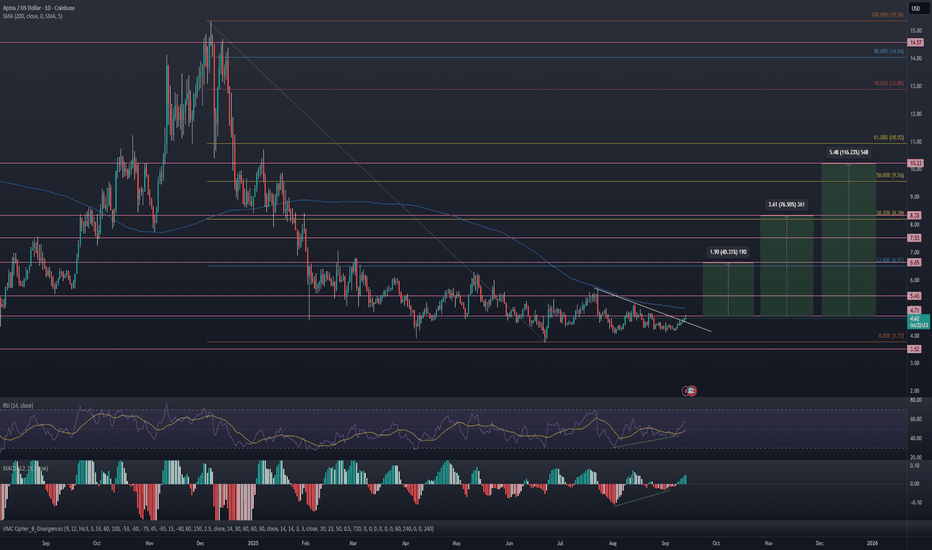Image resolution: width=932 pixels, height=550 pixels.
Task: Click the earnings event icon on chart
Action: pos(689,390)
